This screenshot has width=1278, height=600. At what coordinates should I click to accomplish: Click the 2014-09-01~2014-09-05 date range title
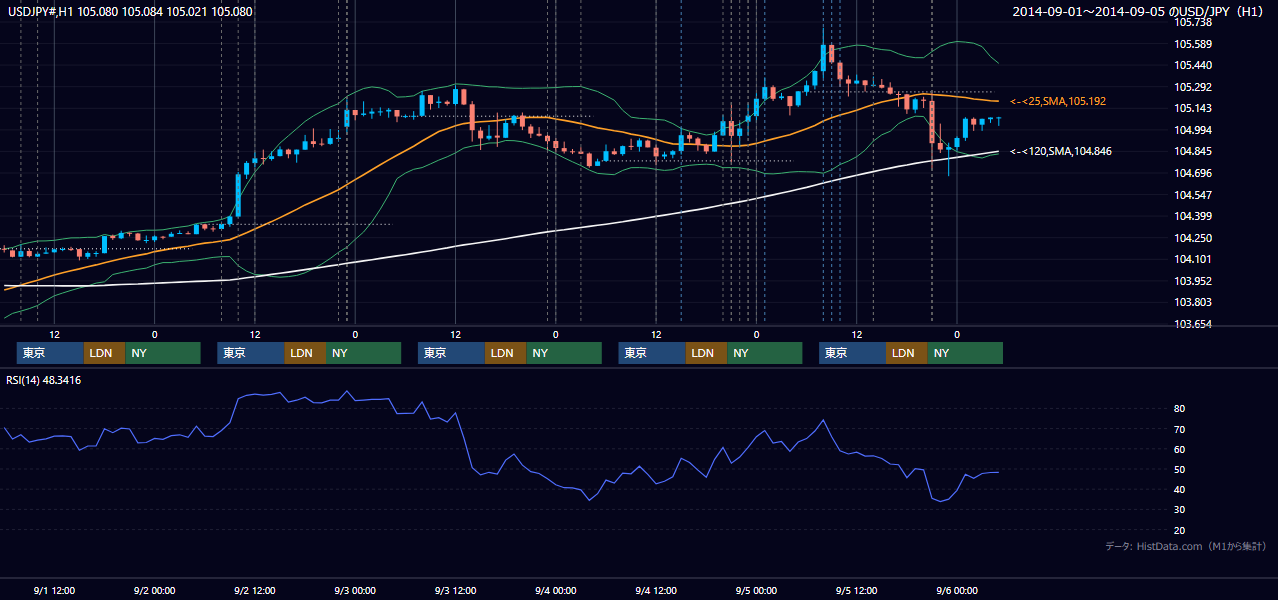(1139, 12)
